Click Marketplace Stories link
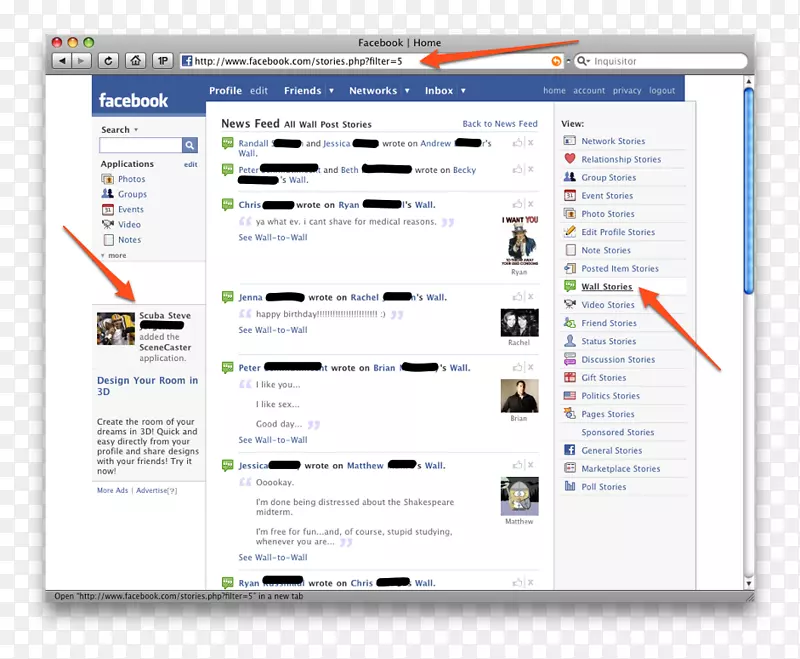This screenshot has height=659, width=800. (620, 468)
